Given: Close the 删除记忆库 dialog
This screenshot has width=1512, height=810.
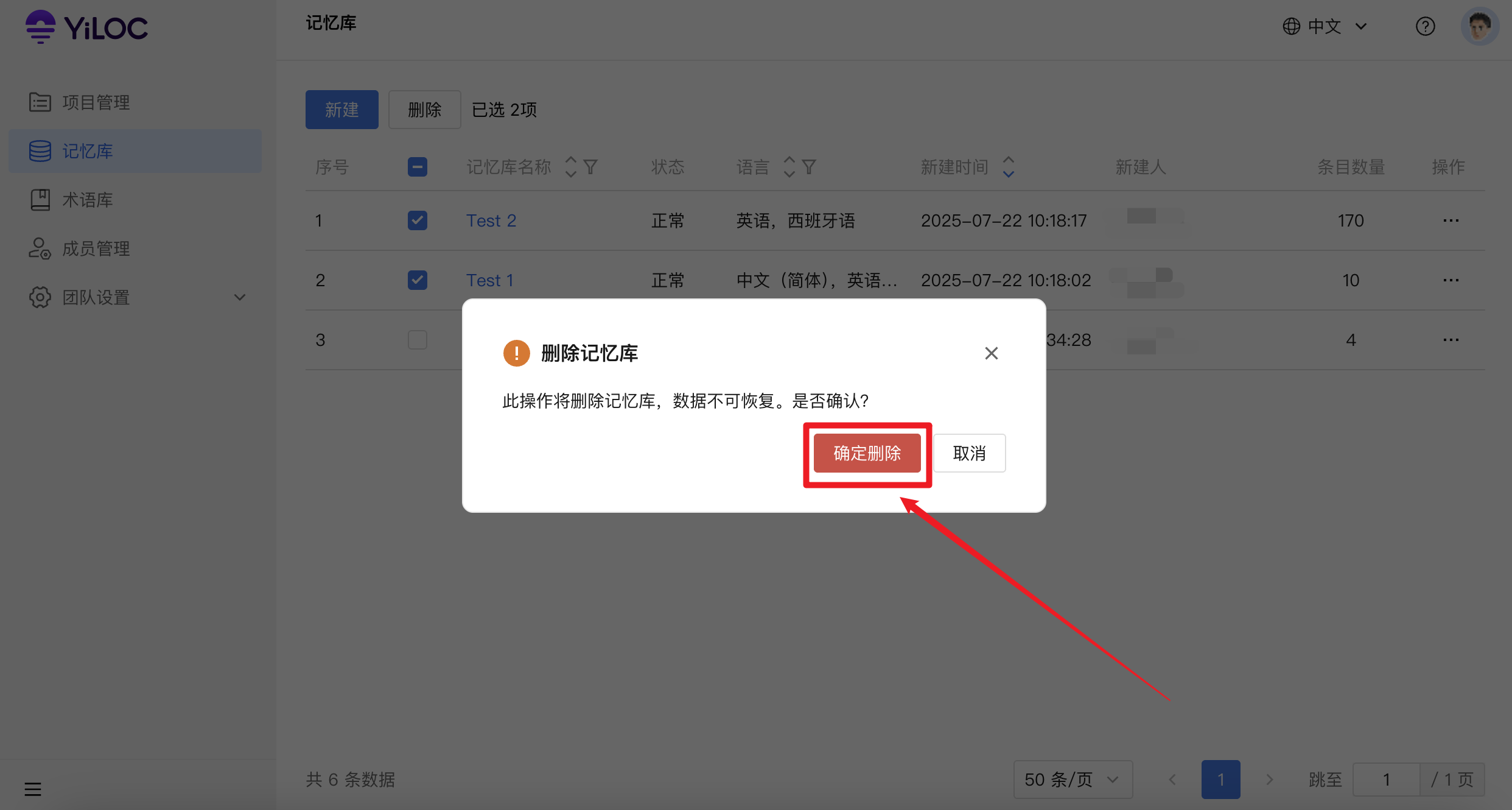Looking at the screenshot, I should coord(992,353).
